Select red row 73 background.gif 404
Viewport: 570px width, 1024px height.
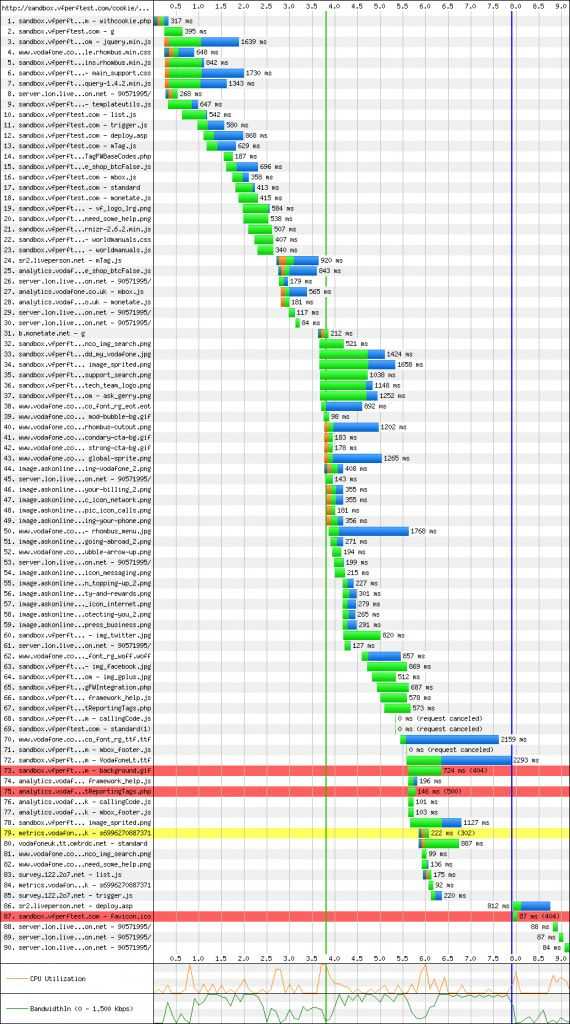[x=285, y=771]
